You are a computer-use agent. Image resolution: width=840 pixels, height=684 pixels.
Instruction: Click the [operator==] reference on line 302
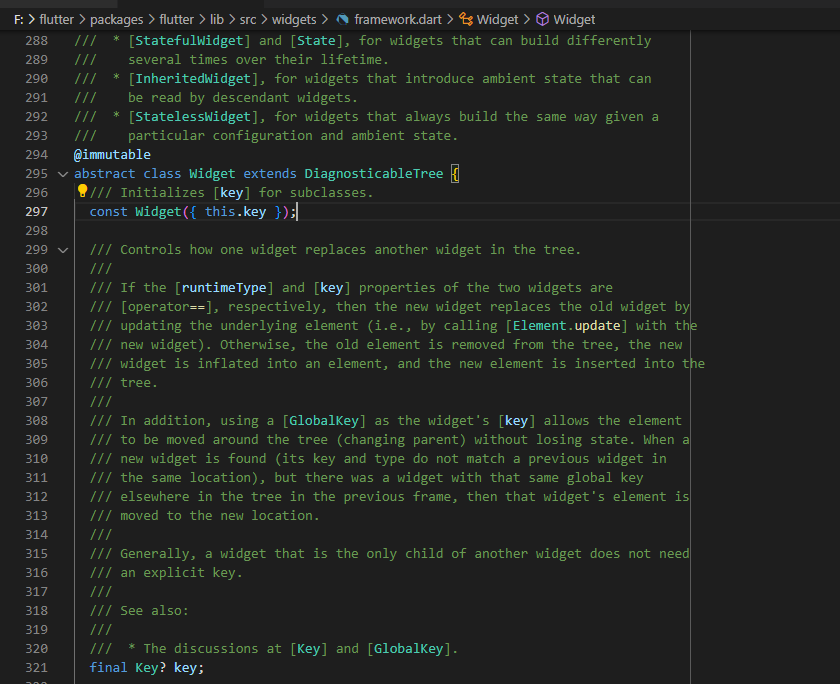[167, 307]
